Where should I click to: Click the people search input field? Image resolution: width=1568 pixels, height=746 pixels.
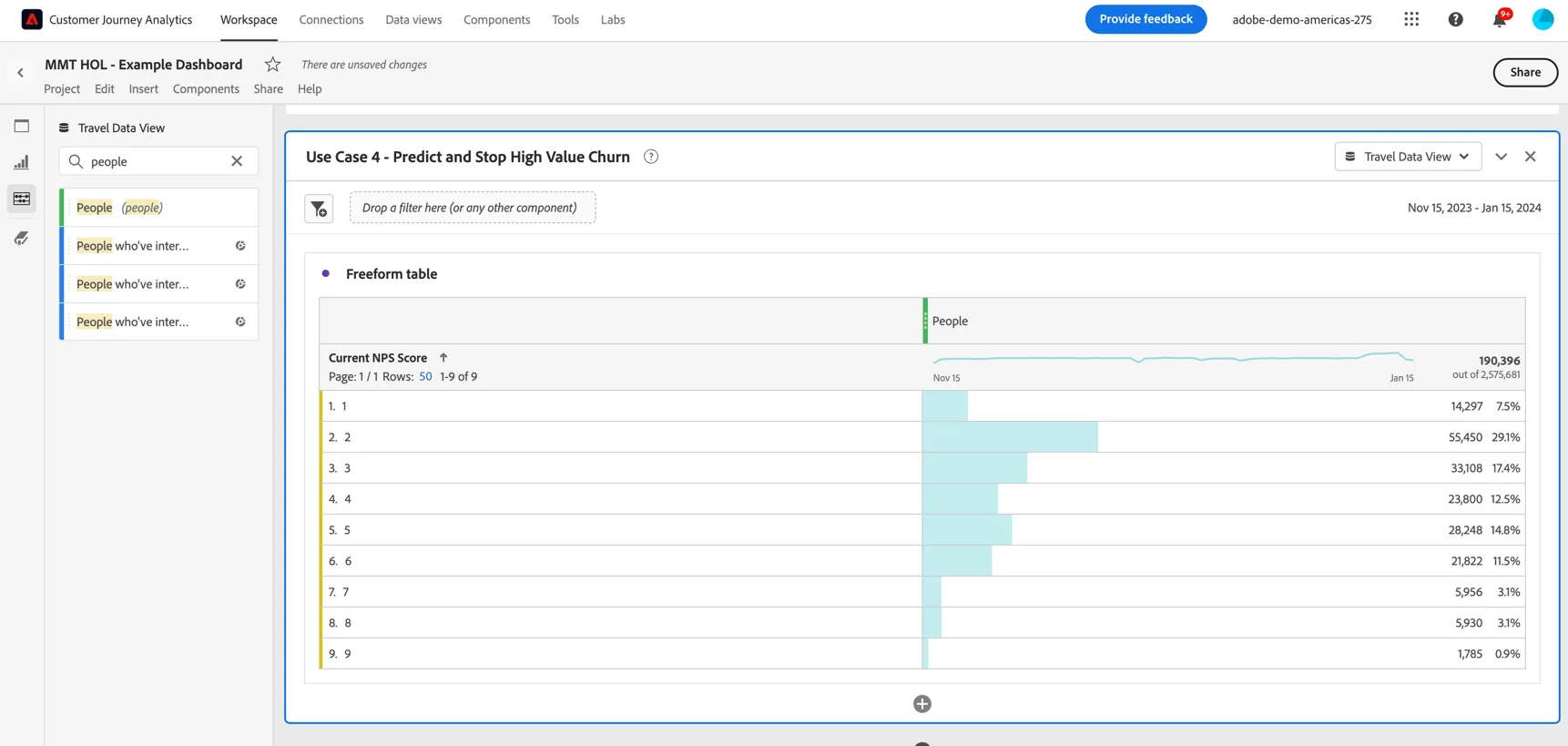tap(158, 161)
